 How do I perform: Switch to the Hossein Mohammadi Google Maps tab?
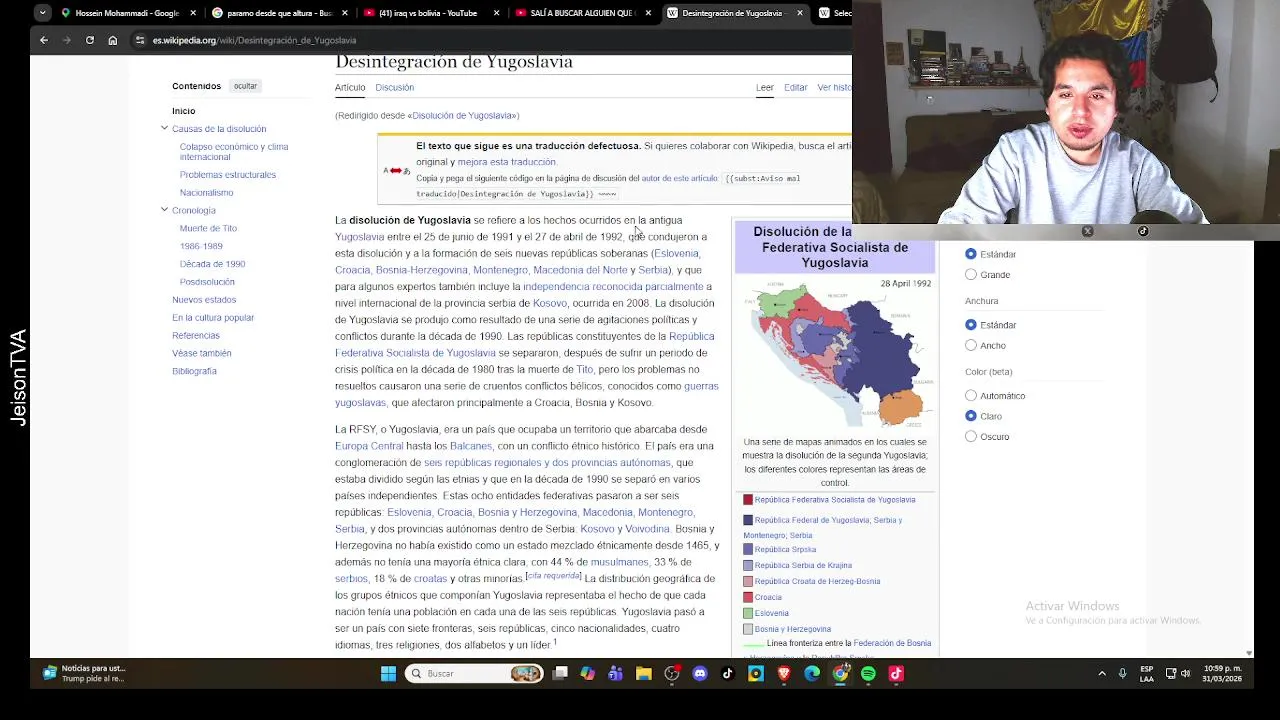[126, 13]
